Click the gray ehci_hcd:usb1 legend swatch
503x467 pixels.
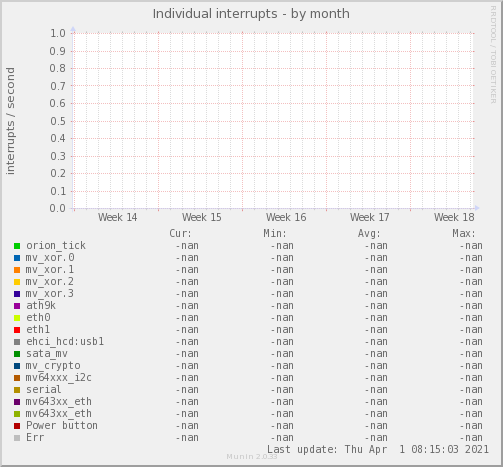click(17, 342)
